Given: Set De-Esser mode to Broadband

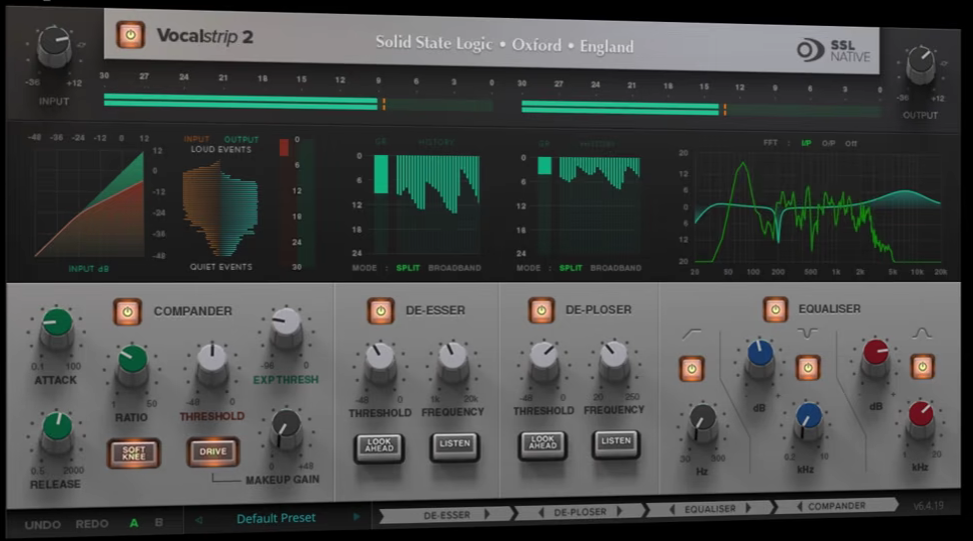Looking at the screenshot, I should (x=454, y=268).
